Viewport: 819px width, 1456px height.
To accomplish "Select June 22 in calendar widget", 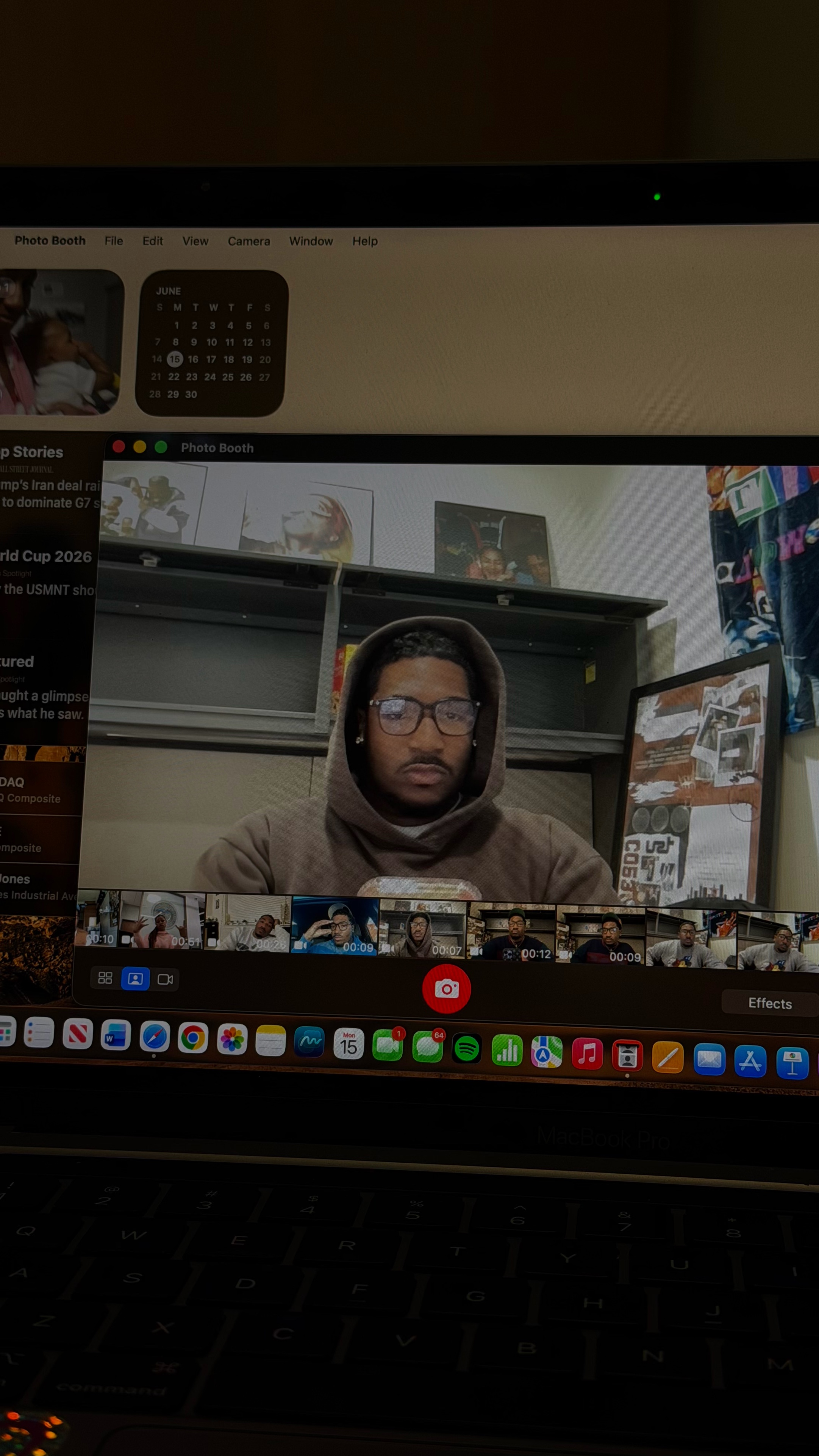I will pyautogui.click(x=173, y=377).
